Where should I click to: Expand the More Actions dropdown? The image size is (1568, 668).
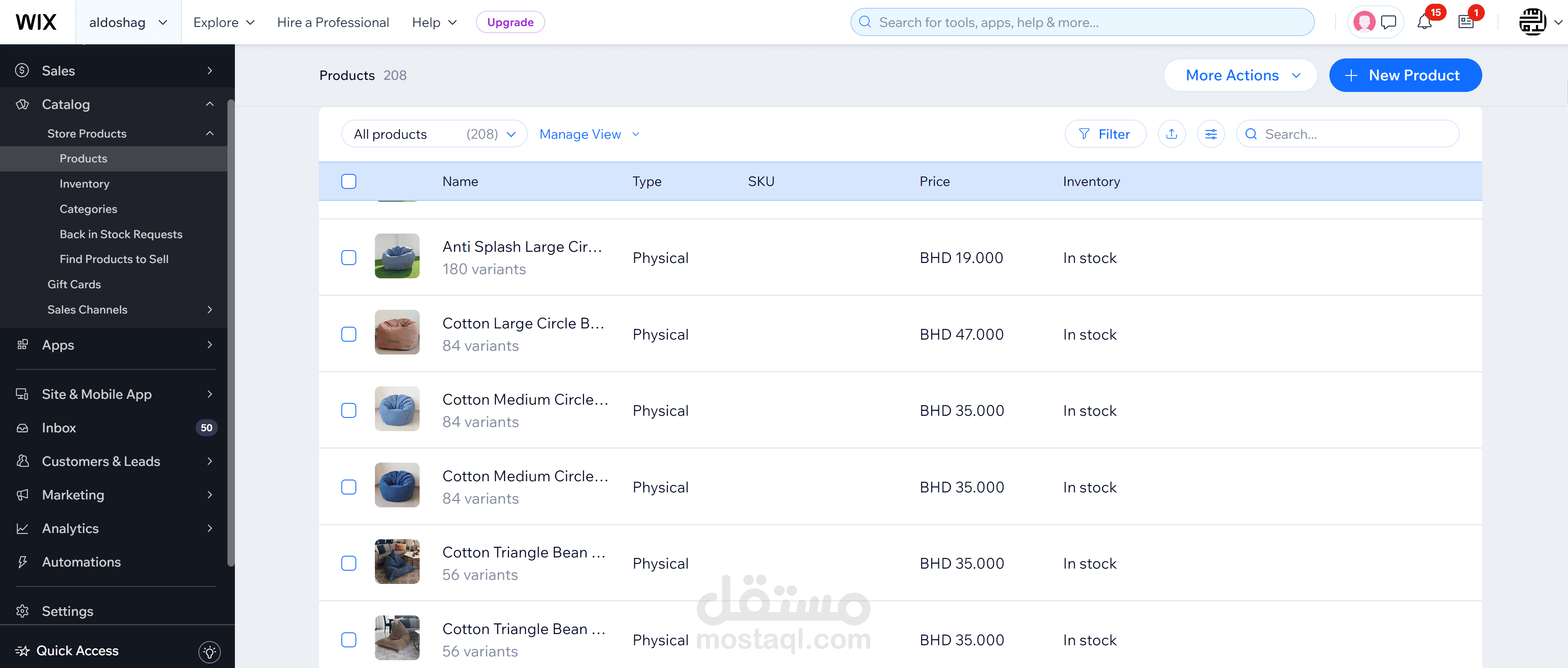pos(1240,75)
